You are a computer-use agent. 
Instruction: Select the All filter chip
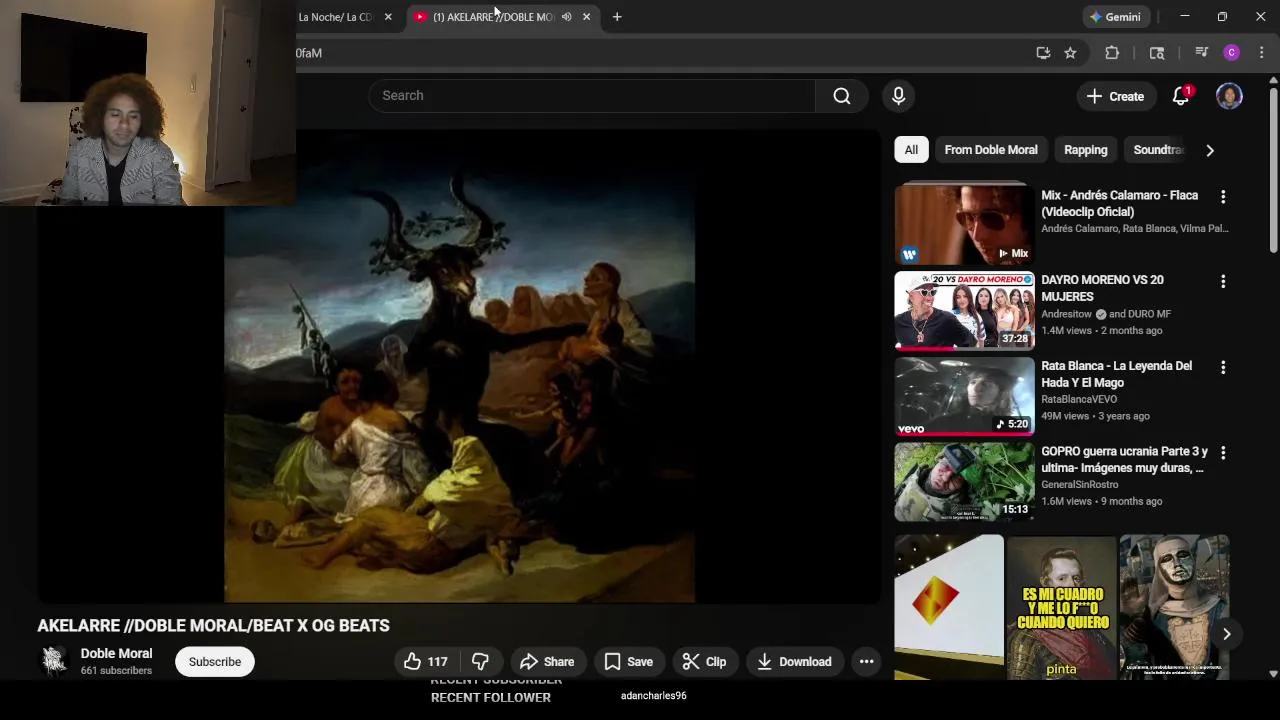pos(911,150)
